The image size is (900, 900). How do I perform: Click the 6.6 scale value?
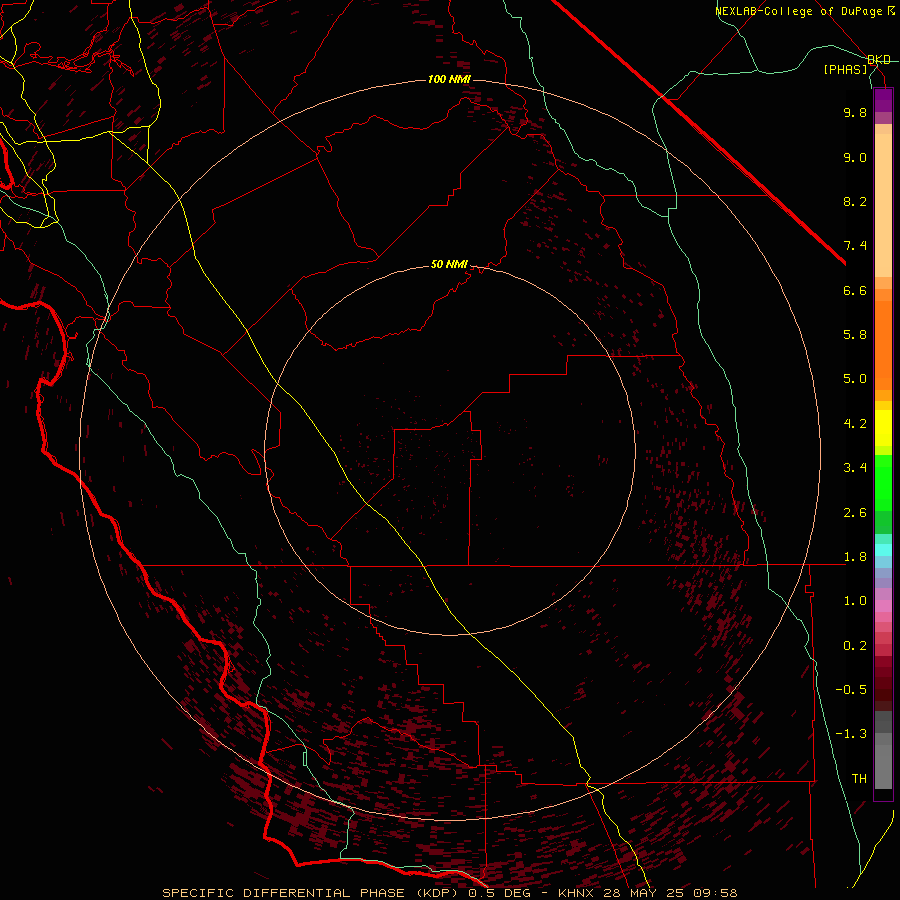pyautogui.click(x=855, y=290)
